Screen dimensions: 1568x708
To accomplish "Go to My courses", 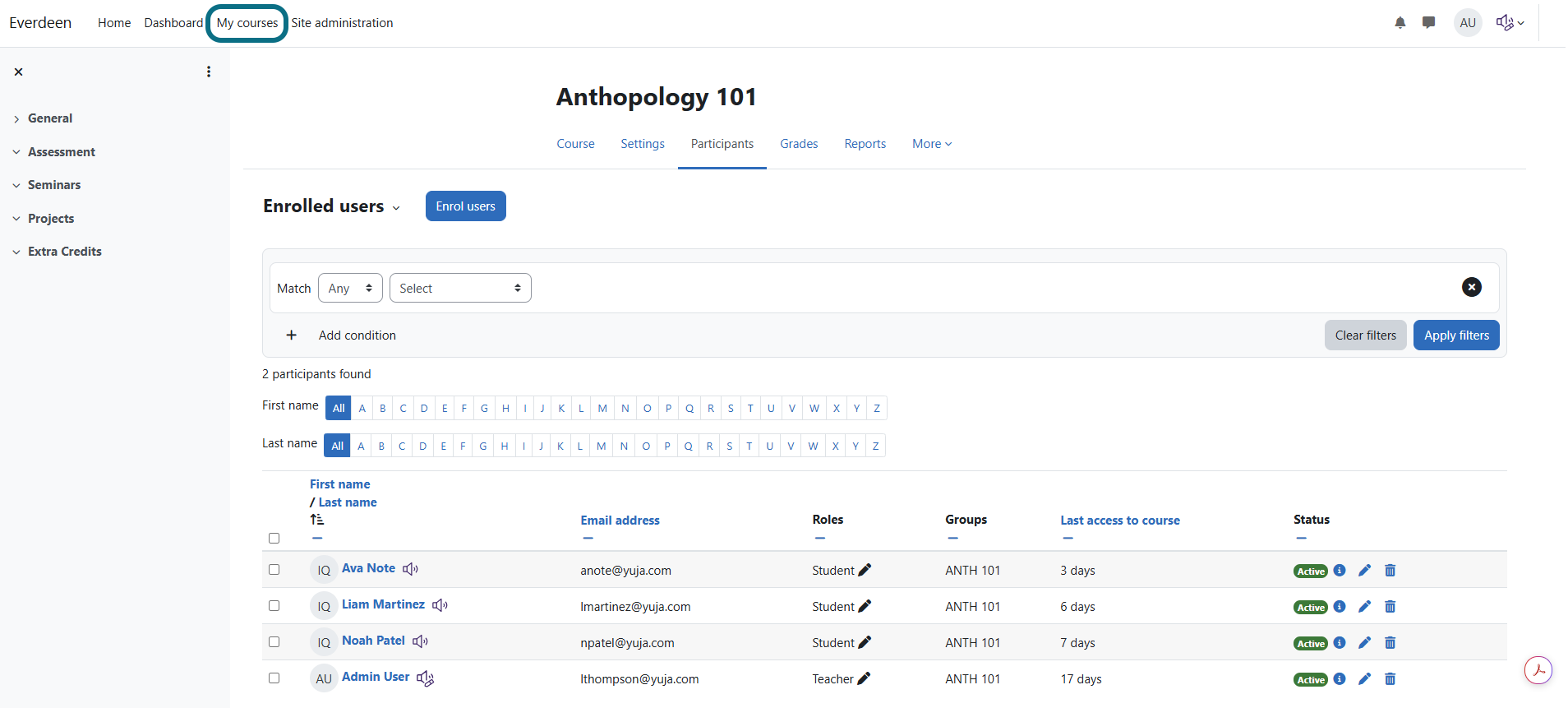I will (x=247, y=23).
